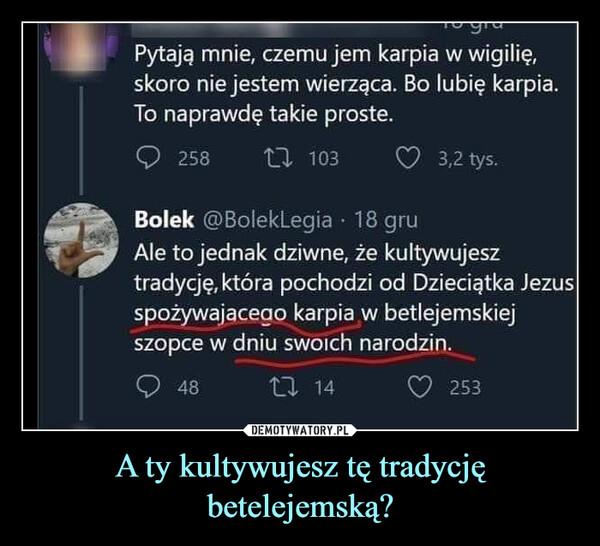Screen dimensions: 600x546
Task: Click the first tweet text about karpia
Action: click(345, 84)
